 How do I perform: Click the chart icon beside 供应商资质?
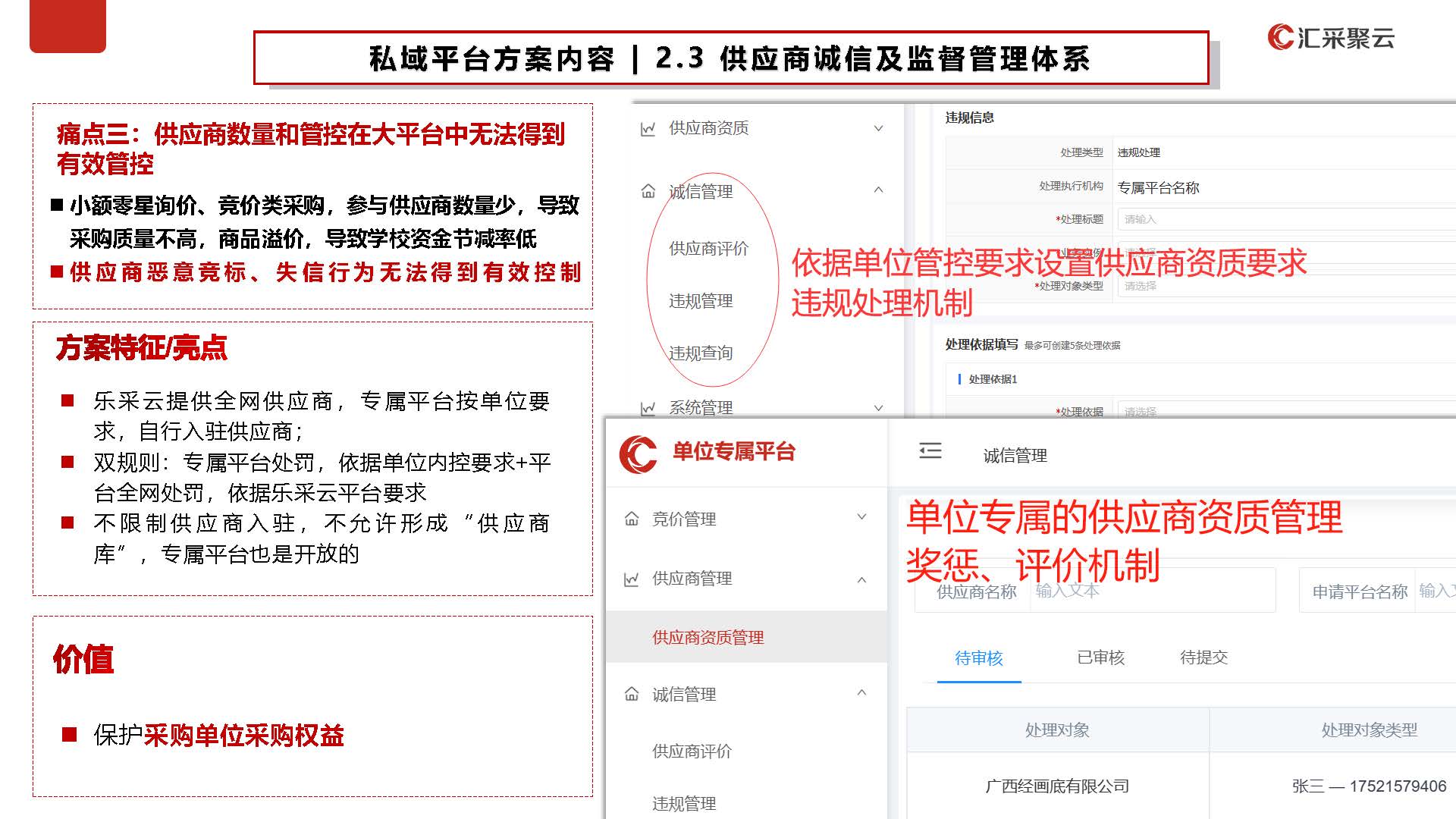pyautogui.click(x=648, y=129)
